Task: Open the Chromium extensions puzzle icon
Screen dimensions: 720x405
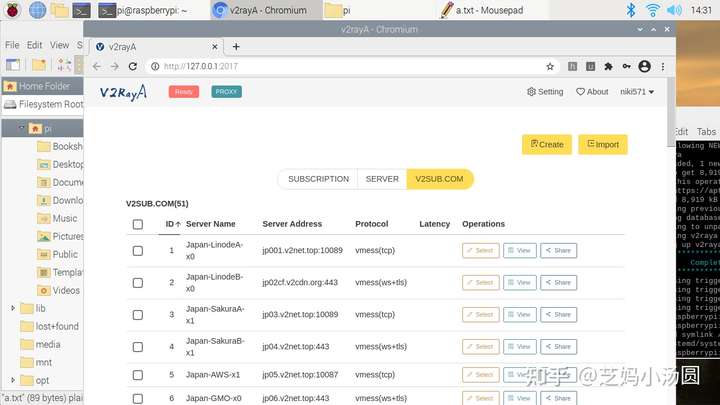Action: [x=608, y=67]
